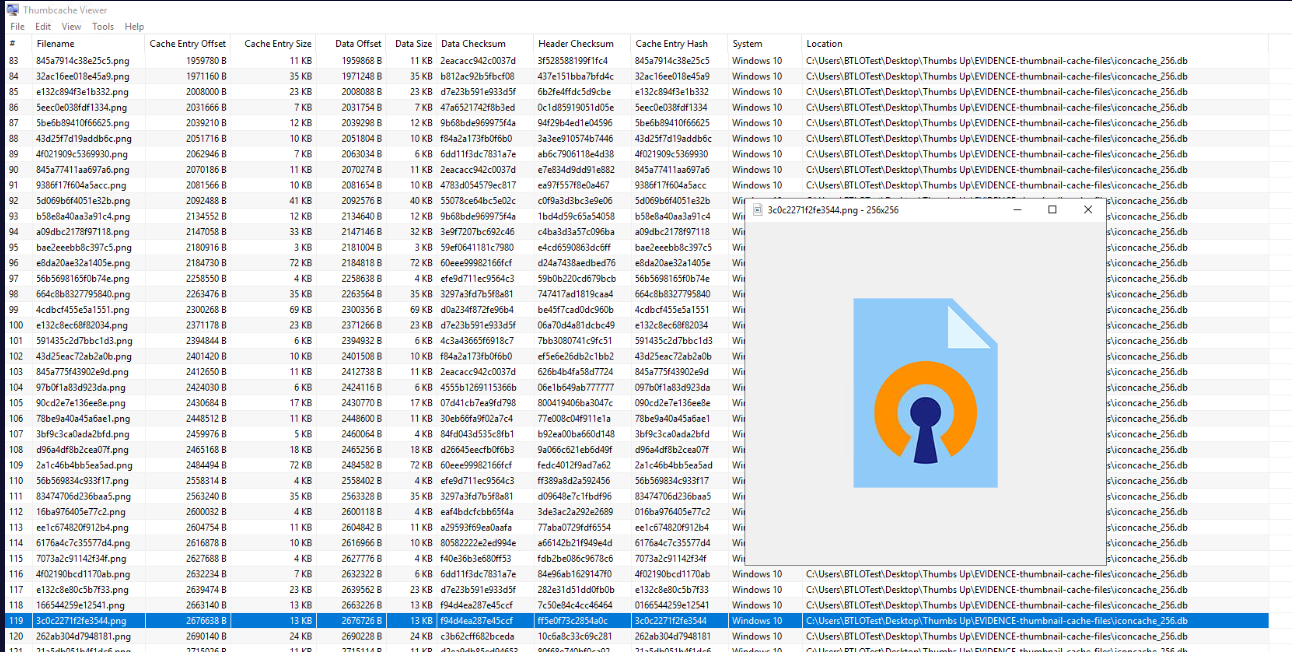Sort by Cache Entry Offset column header
The height and width of the screenshot is (652, 1292).
[x=187, y=44]
